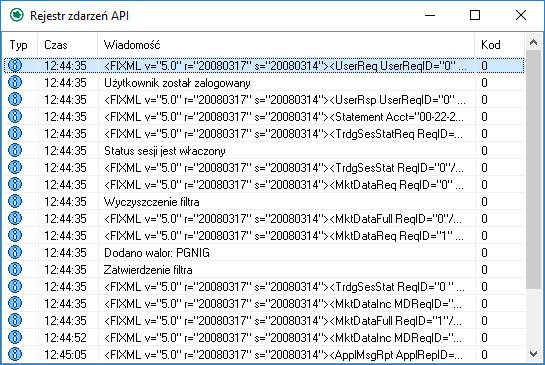The width and height of the screenshot is (545, 365).
Task: Click the time cell '12:45:05'
Action: [65, 355]
